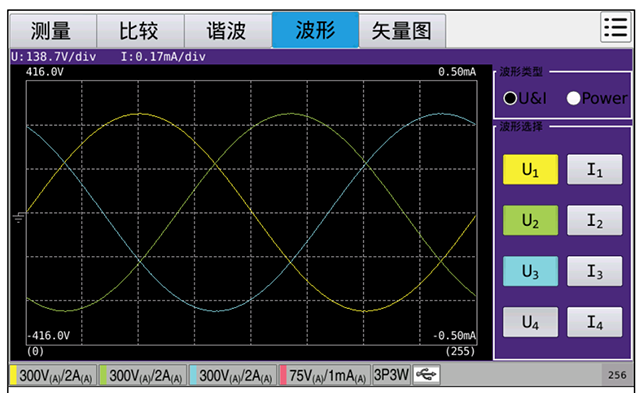Screen dimensions: 640x393
Task: Open the hamburger list menu icon
Action: click(616, 27)
